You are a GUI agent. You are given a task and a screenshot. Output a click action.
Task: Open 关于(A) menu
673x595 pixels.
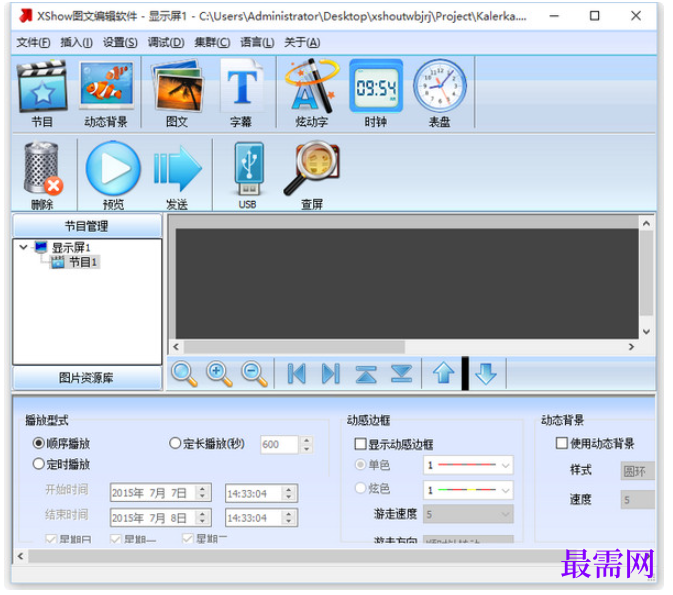pos(302,42)
